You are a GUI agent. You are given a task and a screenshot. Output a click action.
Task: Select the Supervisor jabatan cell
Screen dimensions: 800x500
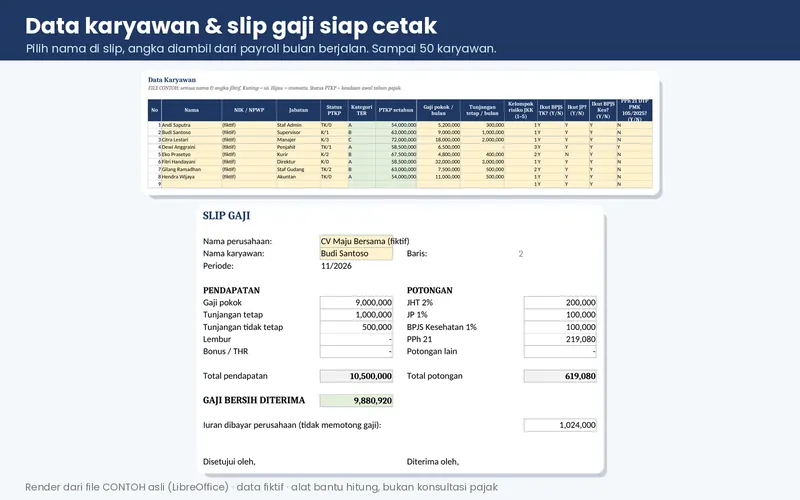[298, 132]
